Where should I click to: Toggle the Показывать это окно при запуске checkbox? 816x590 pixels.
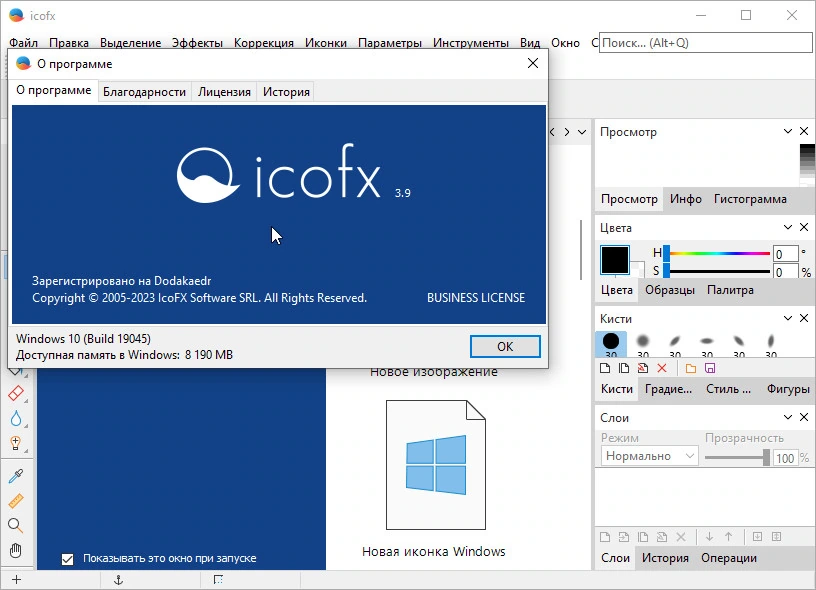(x=68, y=559)
